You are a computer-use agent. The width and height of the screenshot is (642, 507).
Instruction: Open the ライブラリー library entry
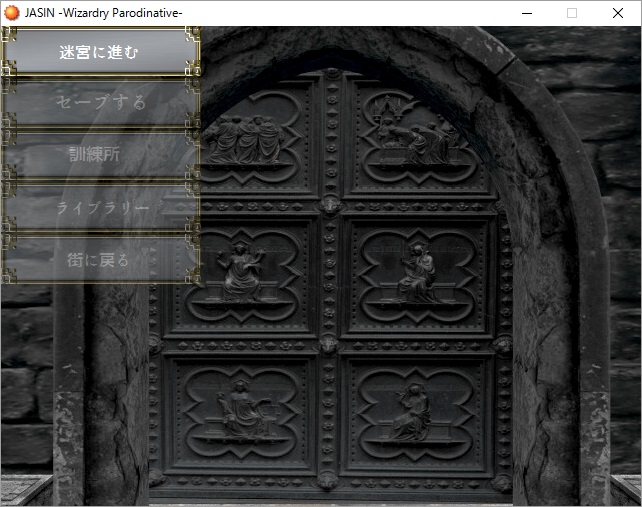101,207
